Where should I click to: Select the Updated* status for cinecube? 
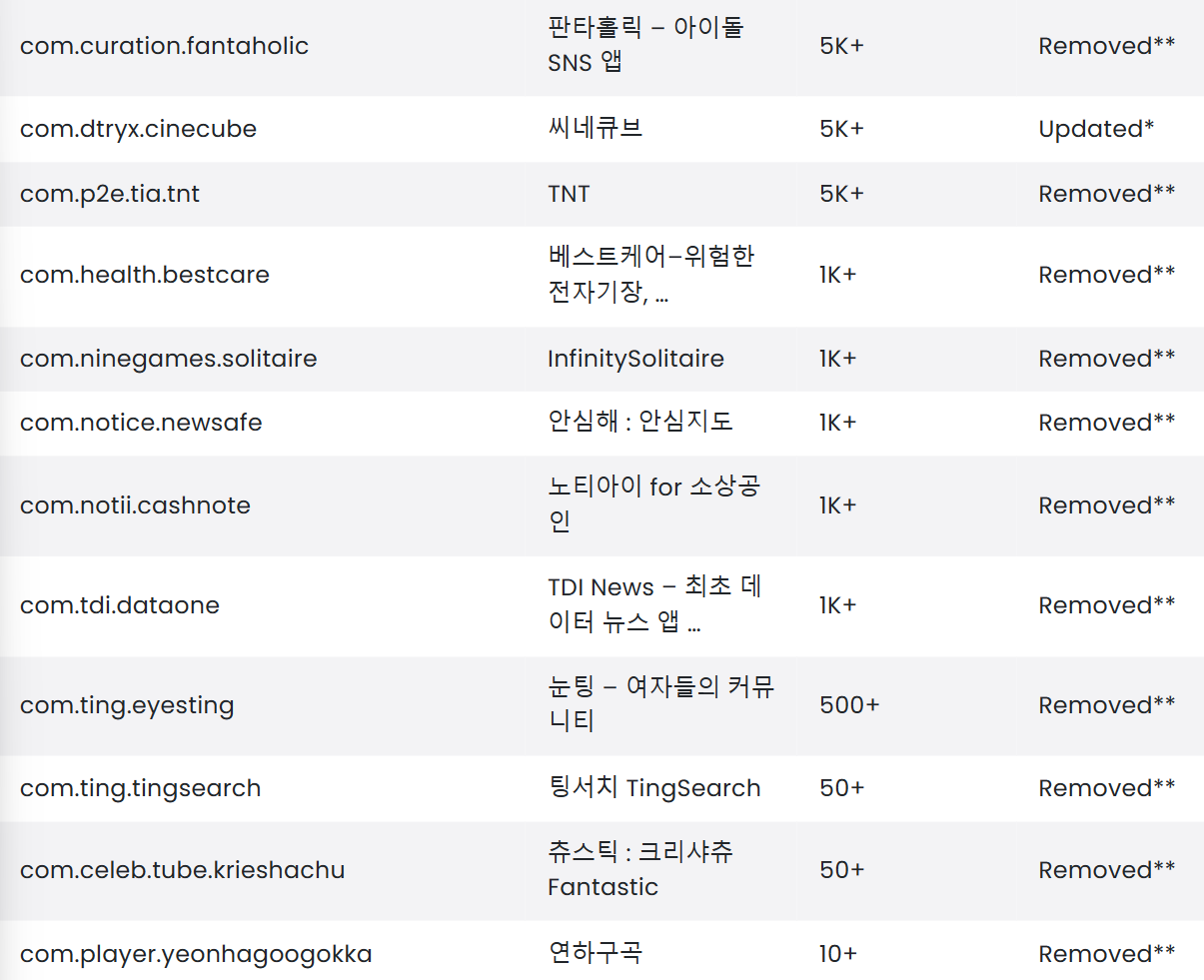[1096, 129]
